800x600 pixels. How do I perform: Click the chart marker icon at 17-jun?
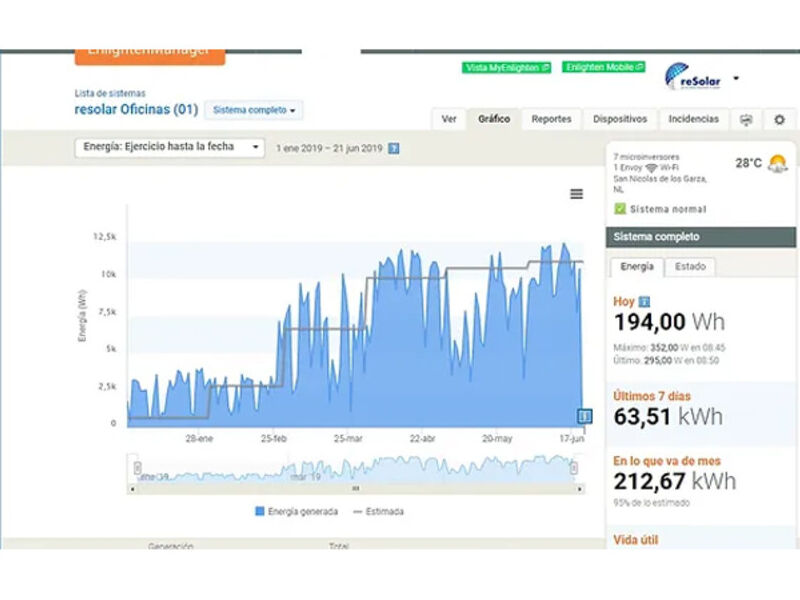585,416
